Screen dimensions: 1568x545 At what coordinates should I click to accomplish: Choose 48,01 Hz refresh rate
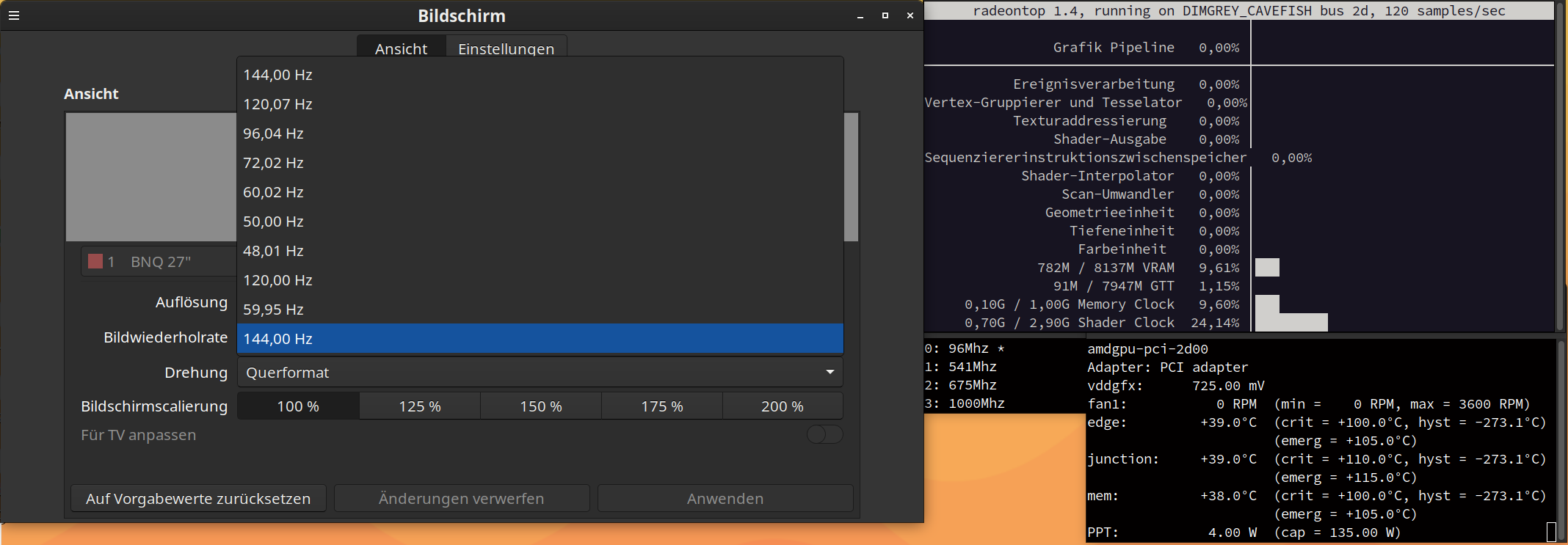coord(540,251)
